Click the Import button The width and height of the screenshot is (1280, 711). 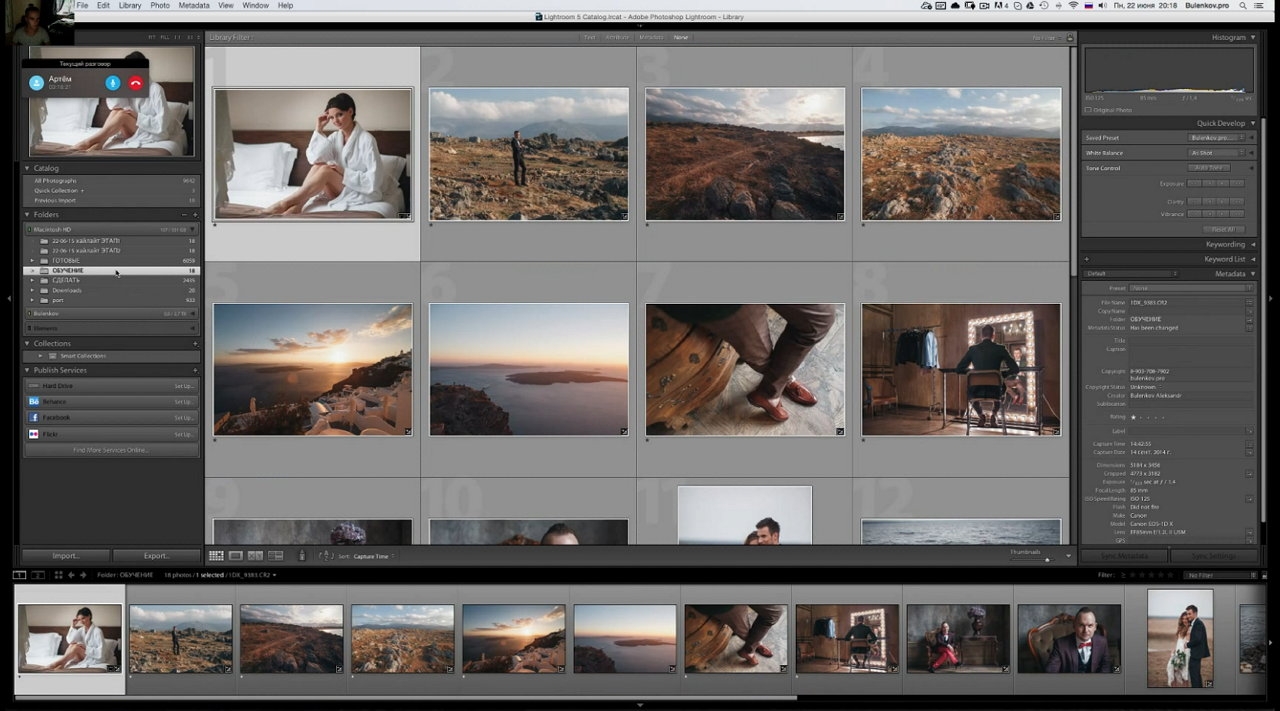tap(66, 556)
